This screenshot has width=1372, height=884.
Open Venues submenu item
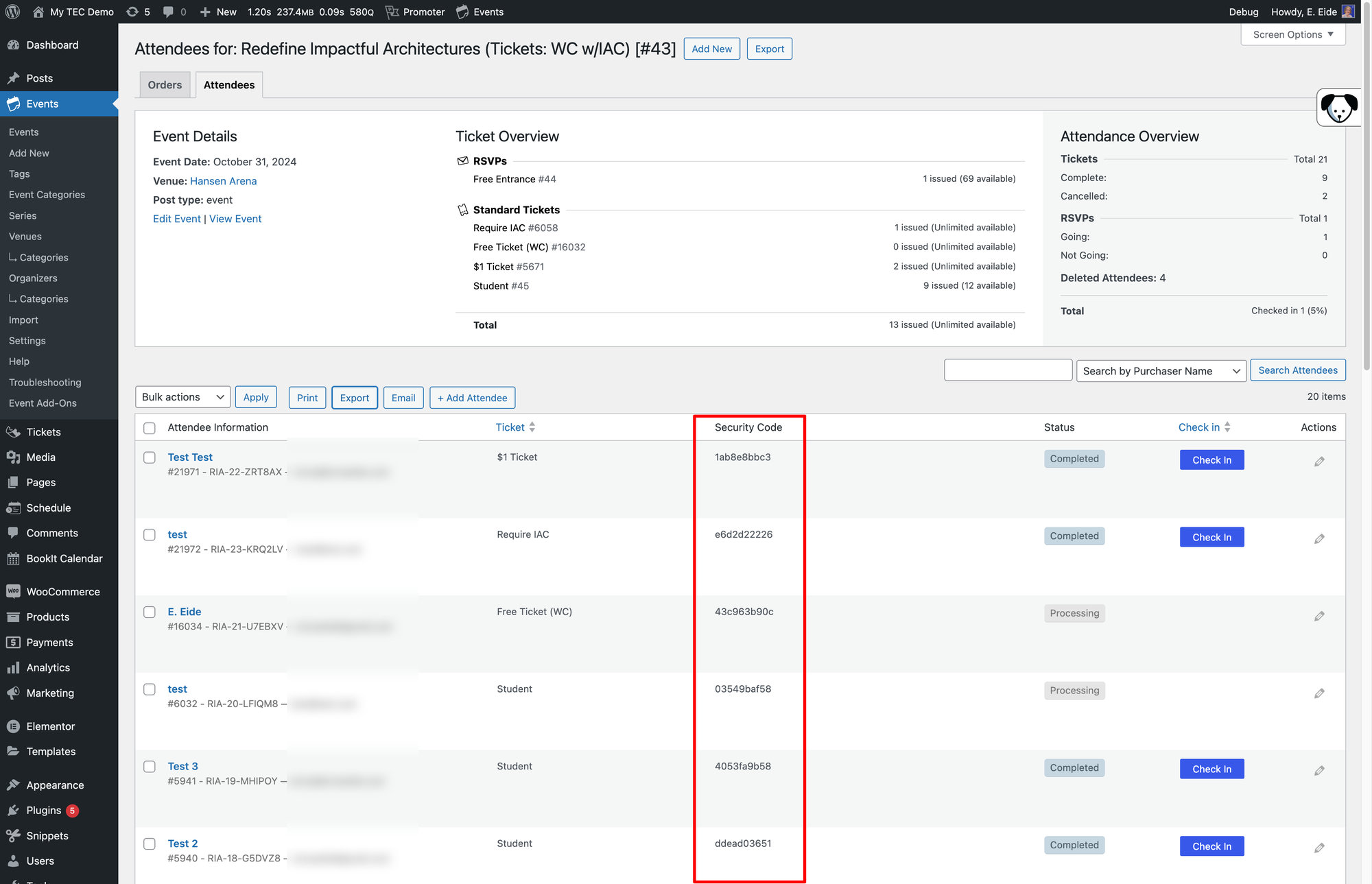[25, 237]
